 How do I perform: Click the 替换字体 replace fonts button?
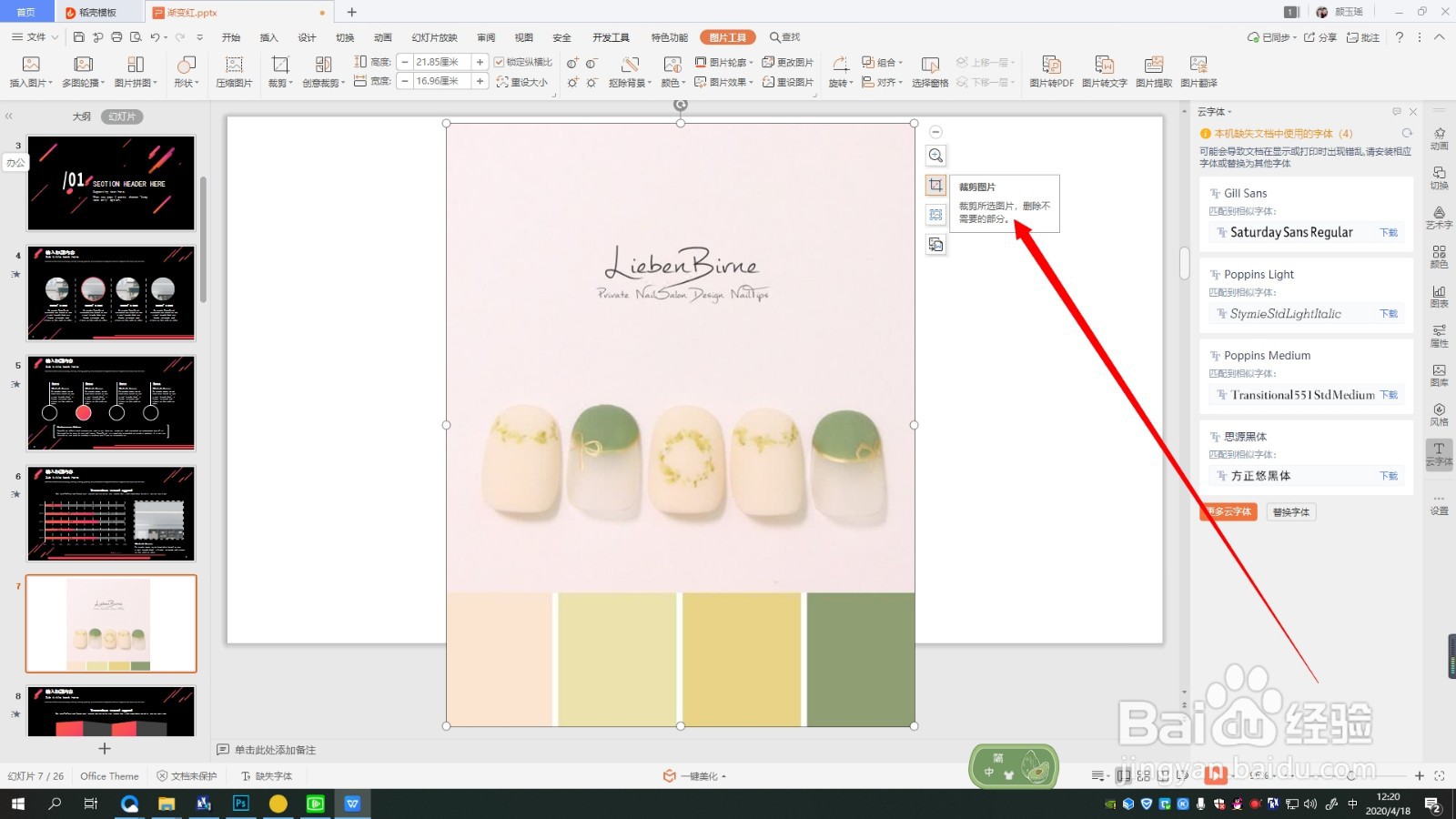pyautogui.click(x=1290, y=512)
